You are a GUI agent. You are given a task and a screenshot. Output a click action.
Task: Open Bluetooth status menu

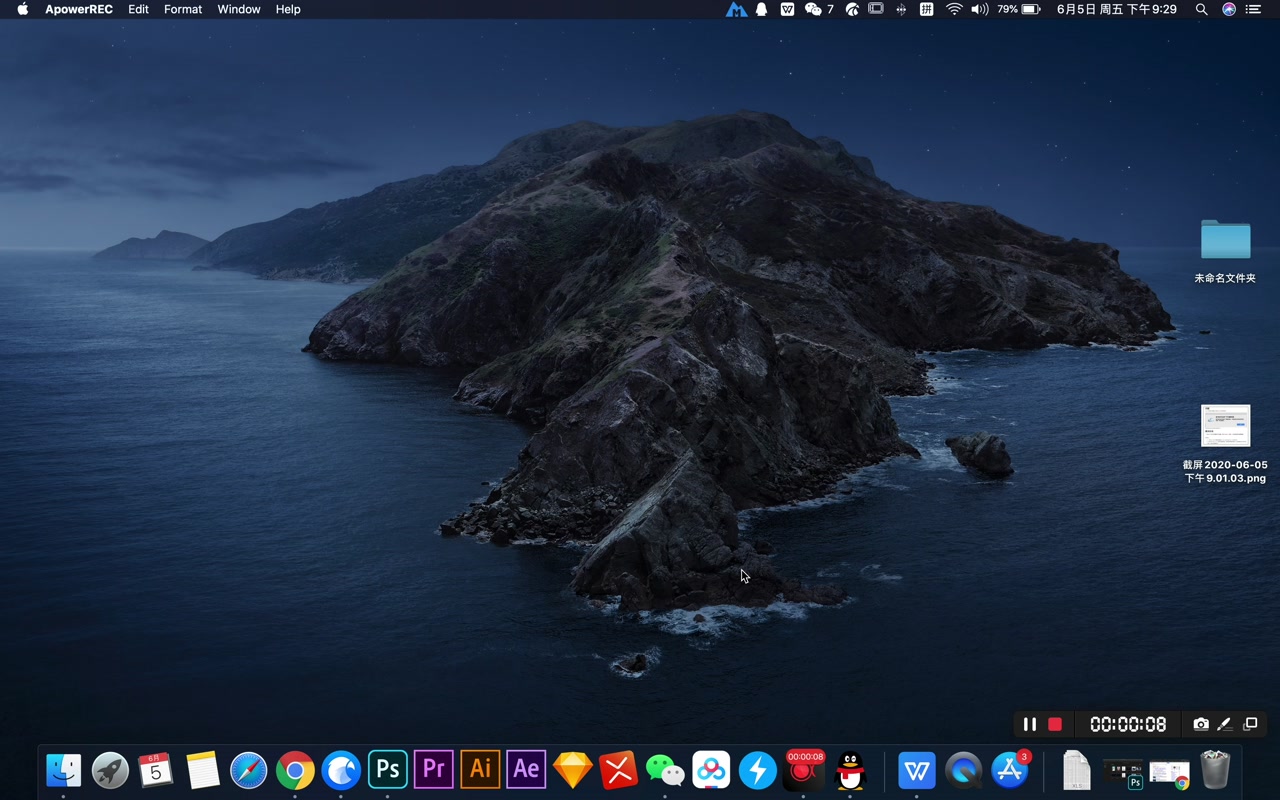pyautogui.click(x=901, y=9)
